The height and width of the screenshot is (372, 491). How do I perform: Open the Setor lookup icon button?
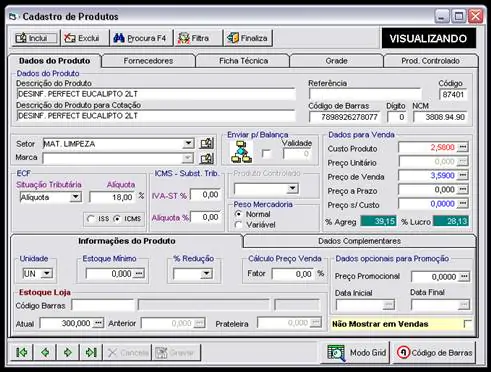tap(207, 144)
